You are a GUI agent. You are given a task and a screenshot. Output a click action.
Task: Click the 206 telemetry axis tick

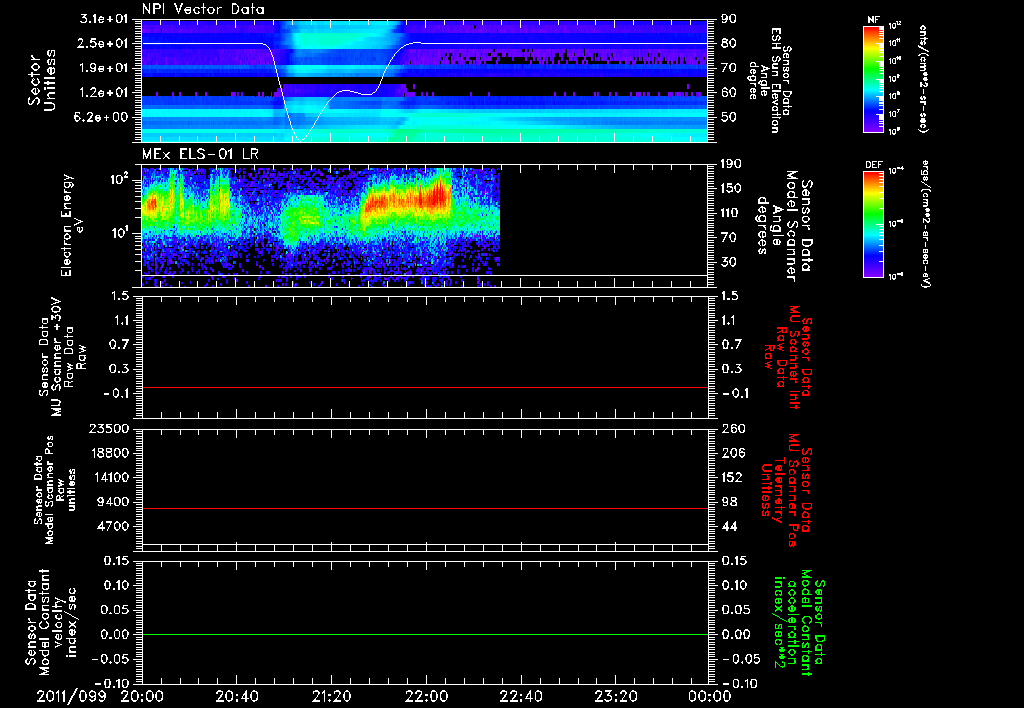pos(733,453)
